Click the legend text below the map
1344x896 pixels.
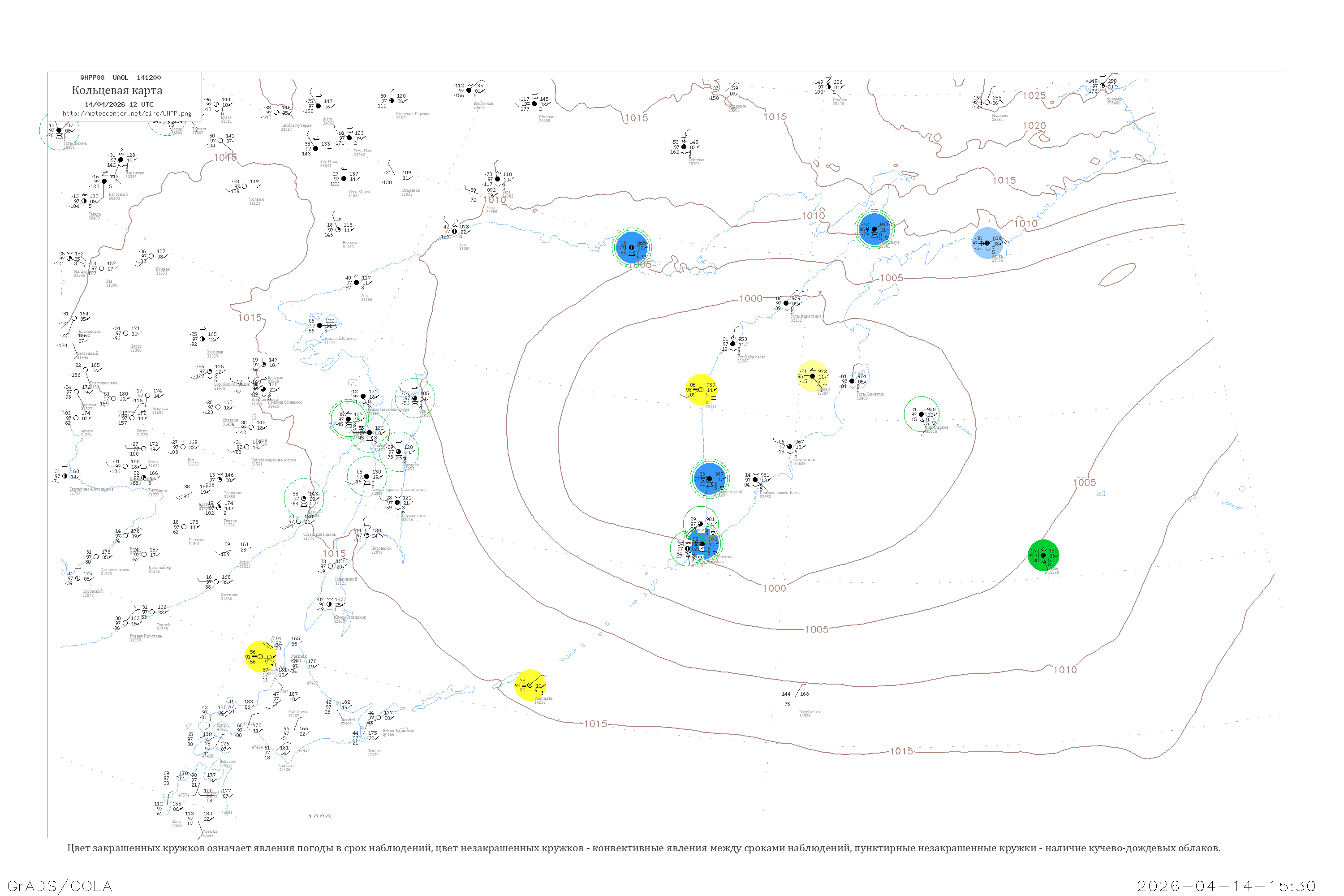pyautogui.click(x=643, y=848)
